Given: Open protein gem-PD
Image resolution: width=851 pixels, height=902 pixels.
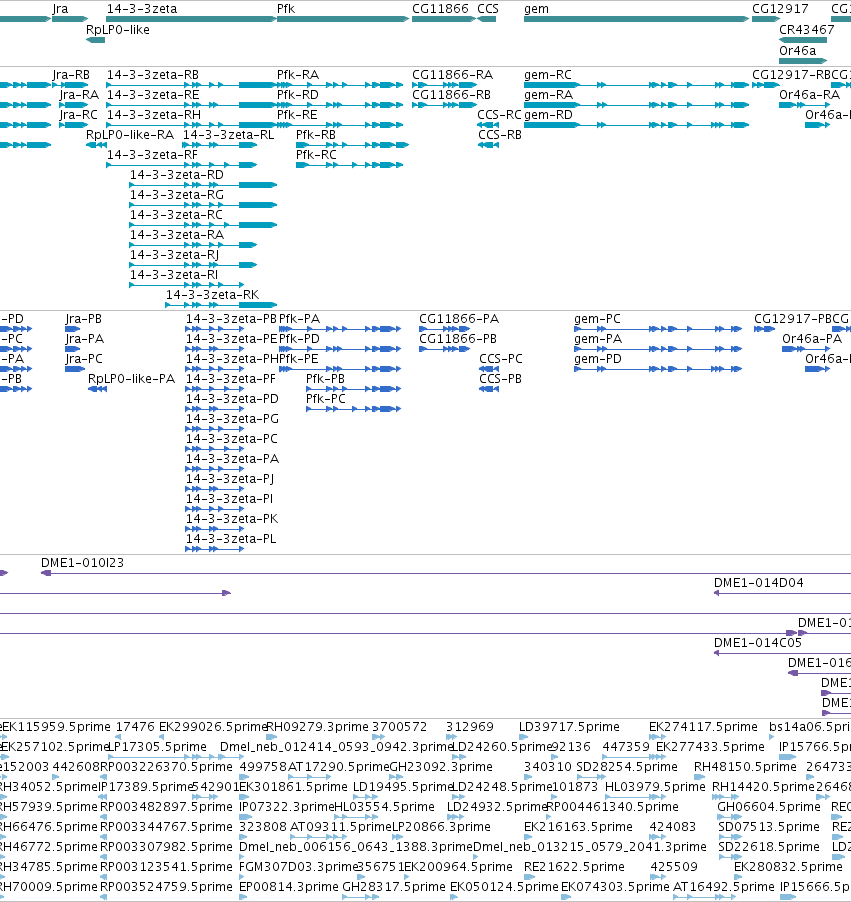Looking at the screenshot, I should click(598, 359).
